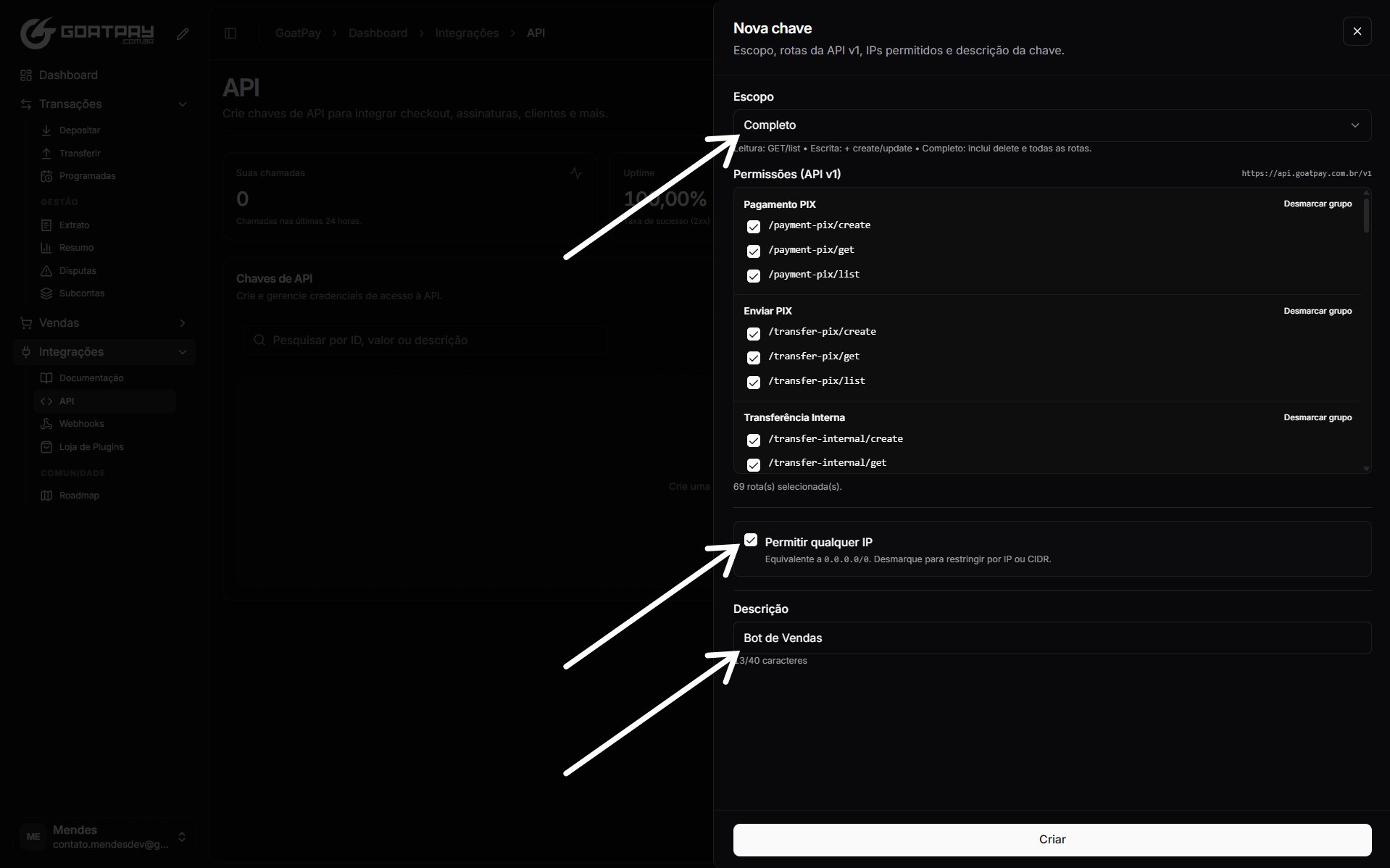This screenshot has width=1390, height=868.
Task: Open Roadmap in the sidebar
Action: (x=104, y=496)
